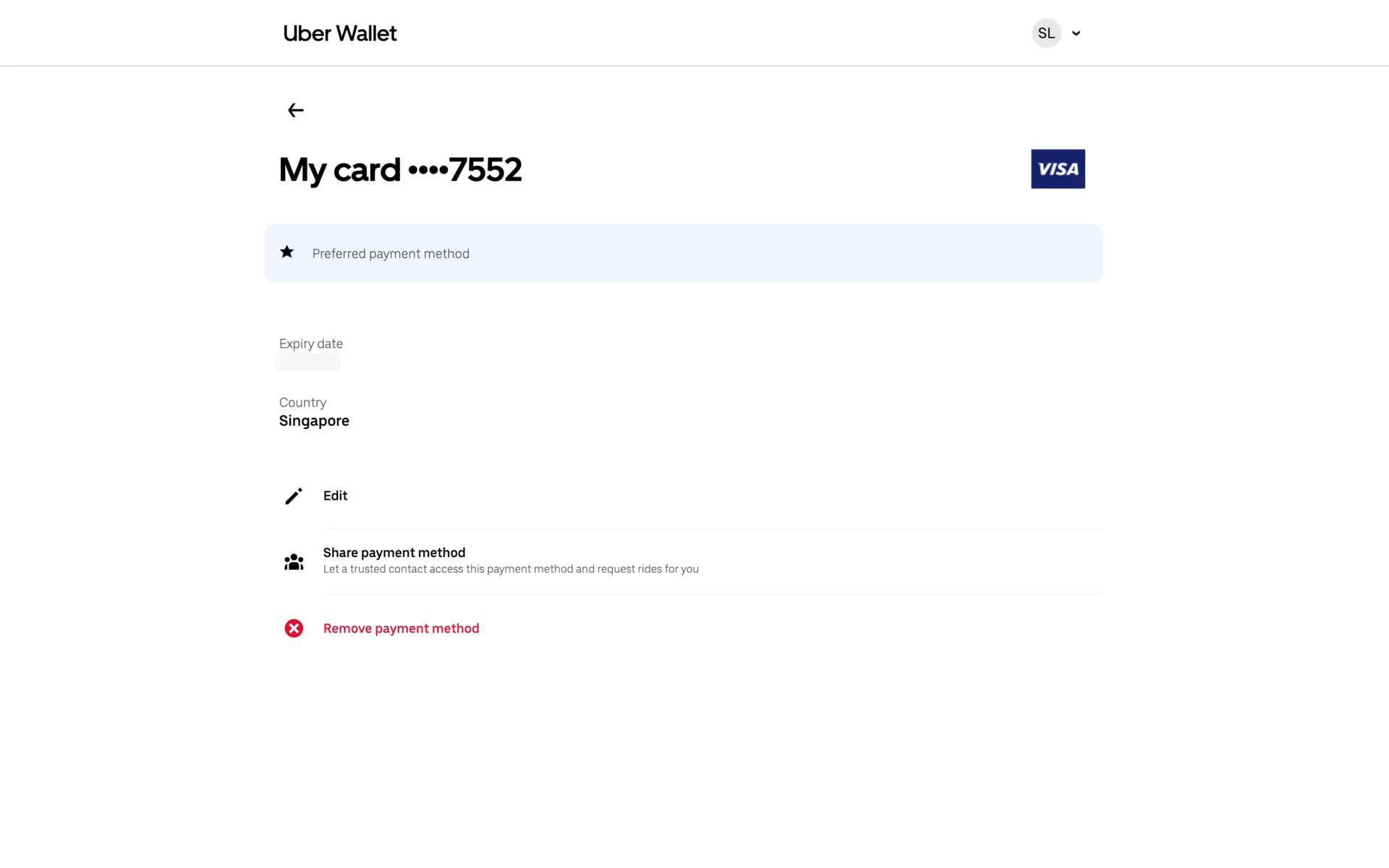This screenshot has width=1389, height=868.
Task: Click the group people share icon
Action: coord(294,562)
